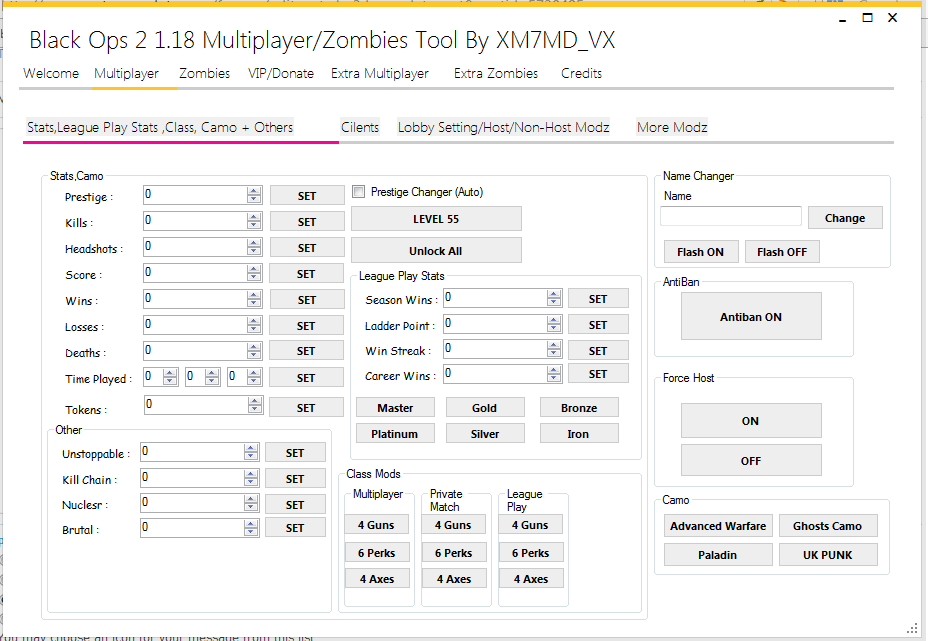Apply UK PUNK camo
This screenshot has width=928, height=641.
point(827,555)
